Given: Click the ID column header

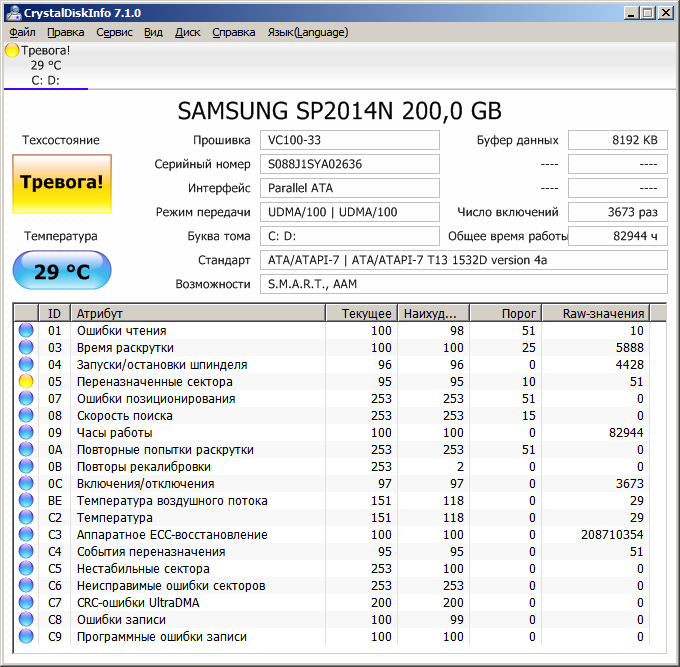Looking at the screenshot, I should coord(55,313).
